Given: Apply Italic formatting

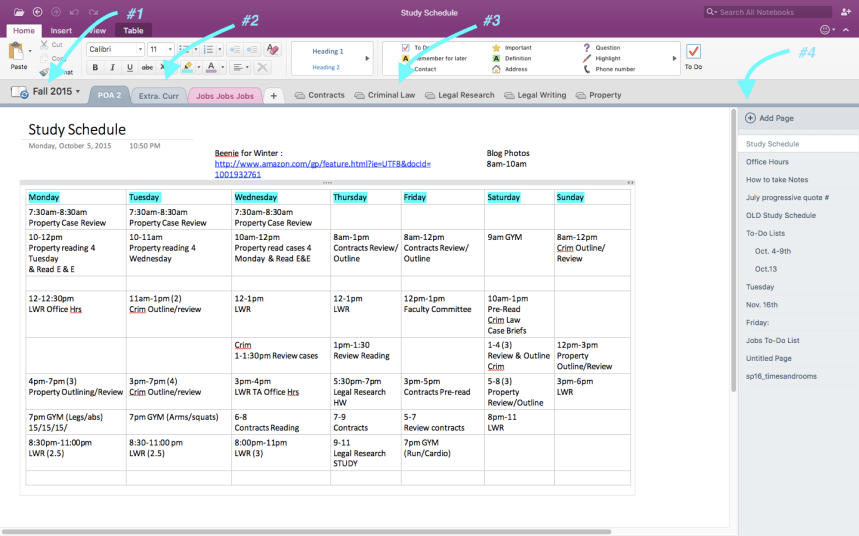Looking at the screenshot, I should point(112,67).
